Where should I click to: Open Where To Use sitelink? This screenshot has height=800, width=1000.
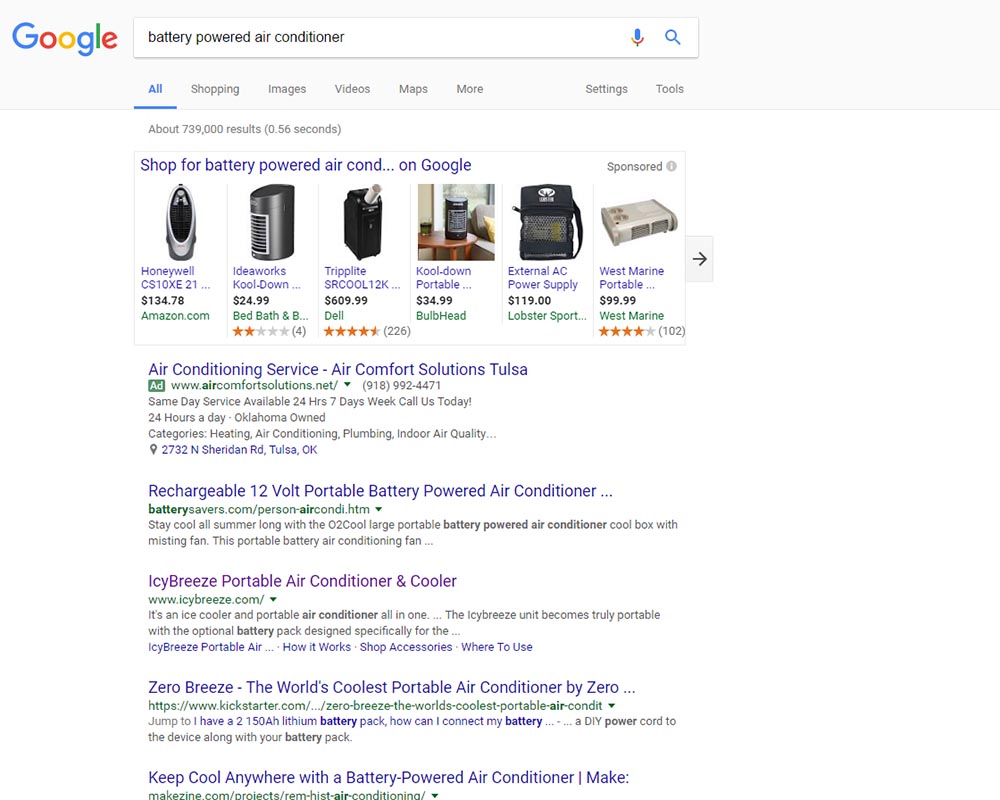(x=497, y=647)
